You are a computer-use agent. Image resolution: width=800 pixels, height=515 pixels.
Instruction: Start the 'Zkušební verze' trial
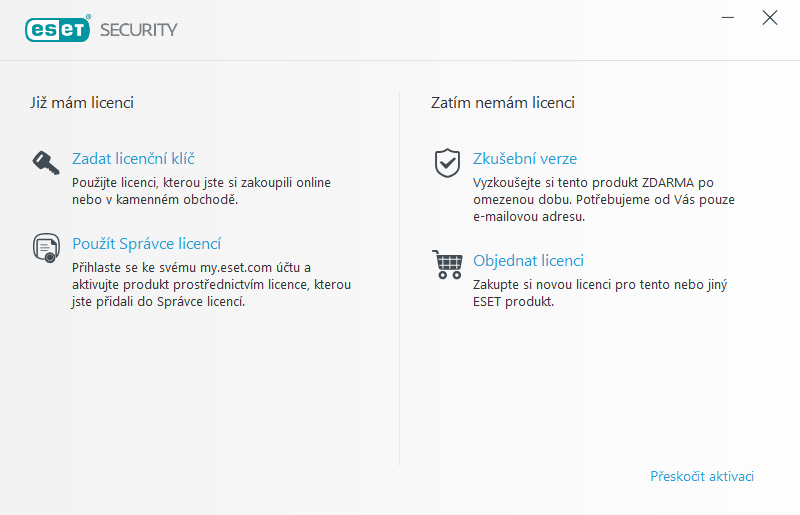(524, 159)
